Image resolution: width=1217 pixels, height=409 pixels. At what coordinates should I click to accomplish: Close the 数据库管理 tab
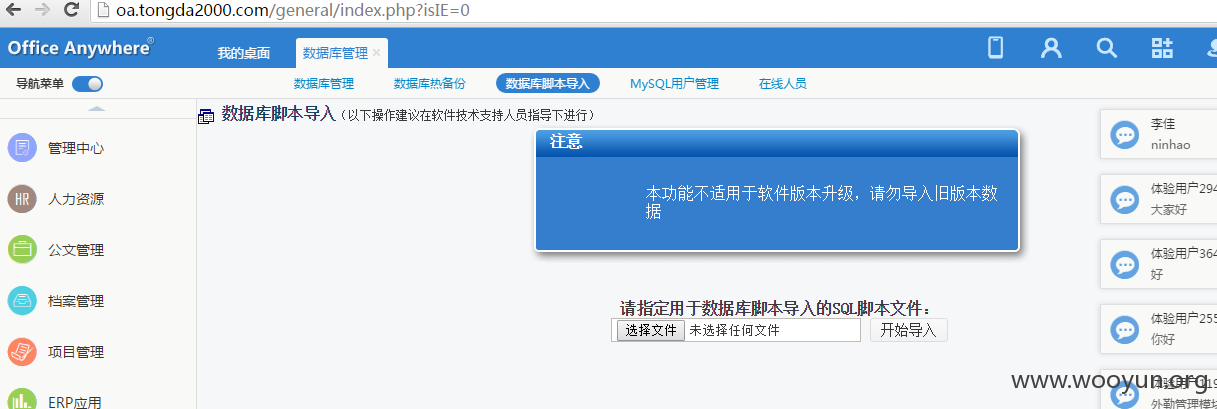pos(377,53)
